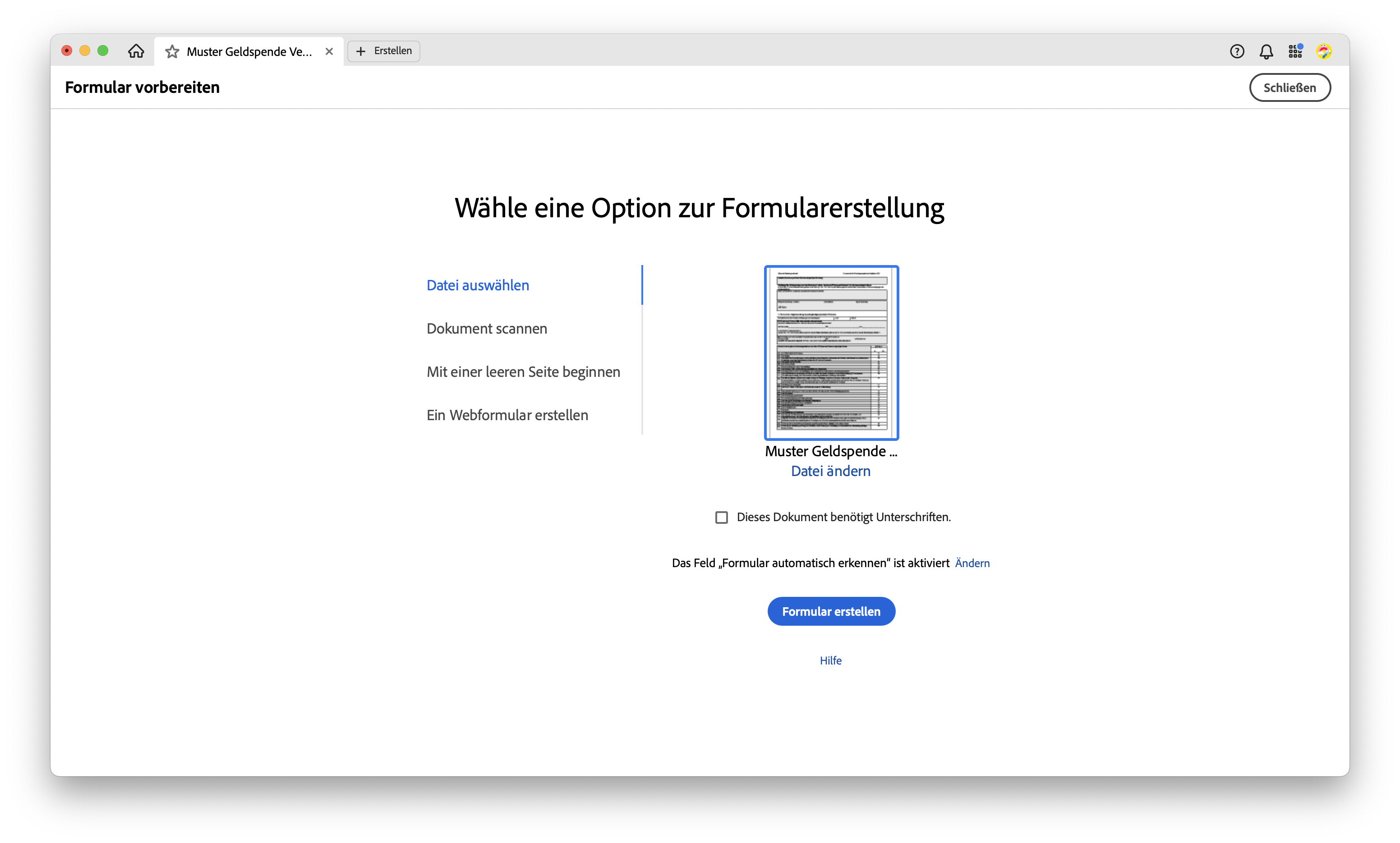Viewport: 1400px width, 843px height.
Task: Open the user profile avatar
Action: pyautogui.click(x=1324, y=52)
